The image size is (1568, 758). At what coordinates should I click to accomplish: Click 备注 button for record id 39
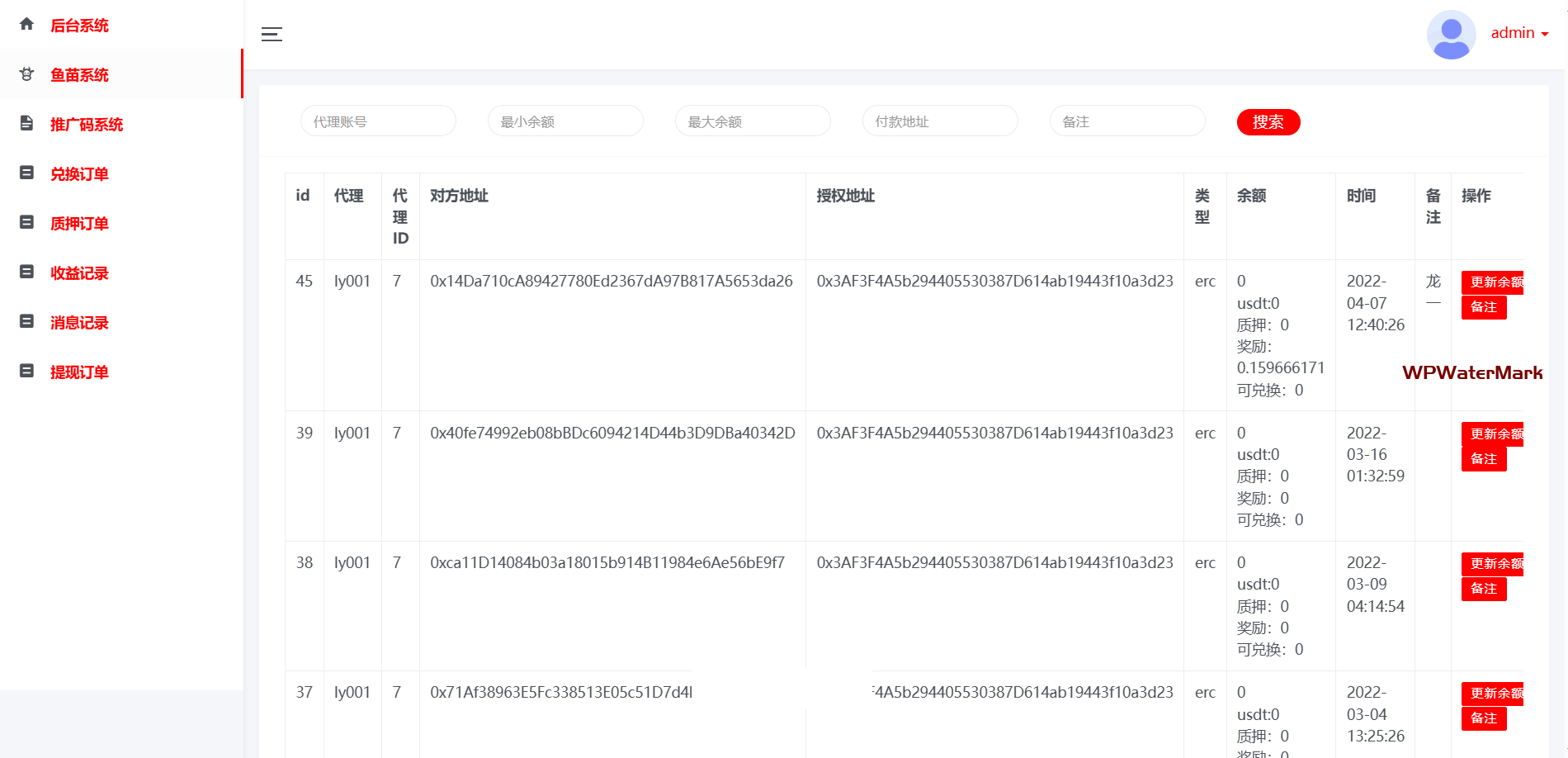(x=1483, y=459)
